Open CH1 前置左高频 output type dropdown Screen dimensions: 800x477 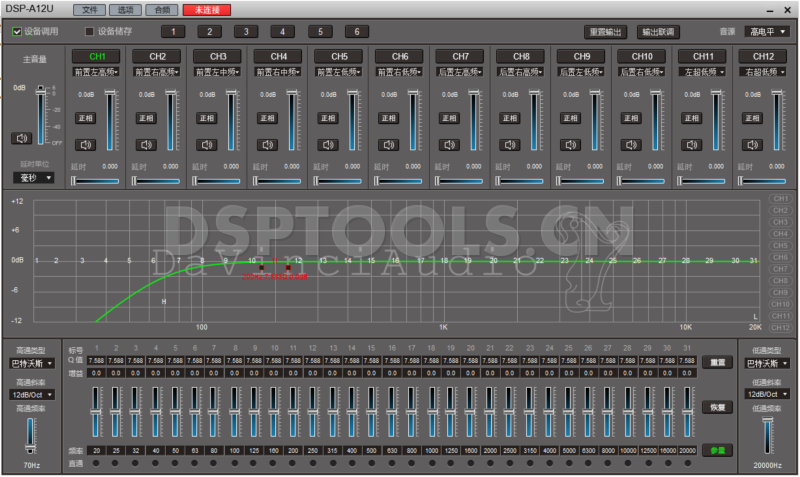point(96,72)
